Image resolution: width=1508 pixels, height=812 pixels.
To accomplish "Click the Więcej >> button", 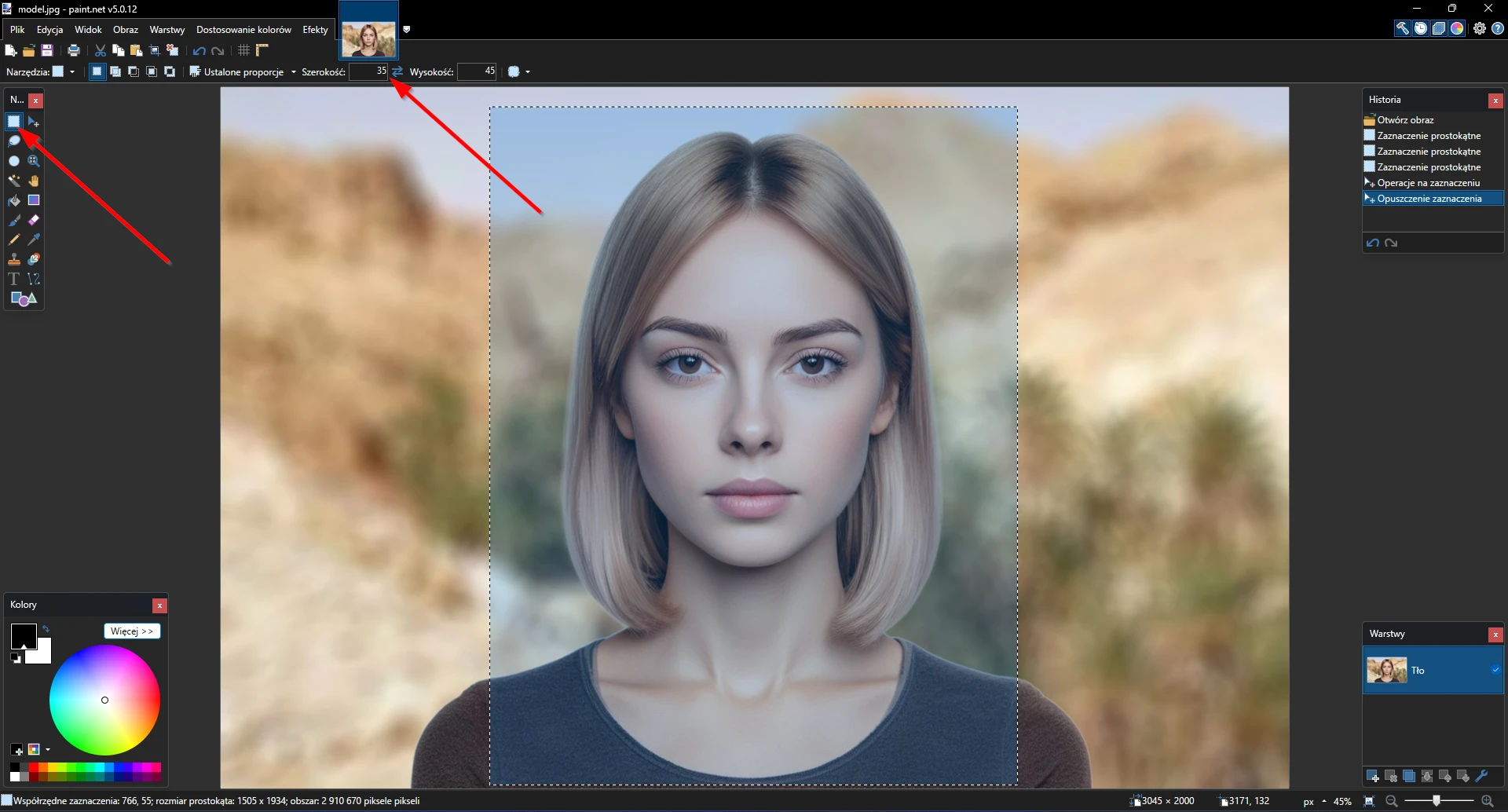I will [133, 631].
